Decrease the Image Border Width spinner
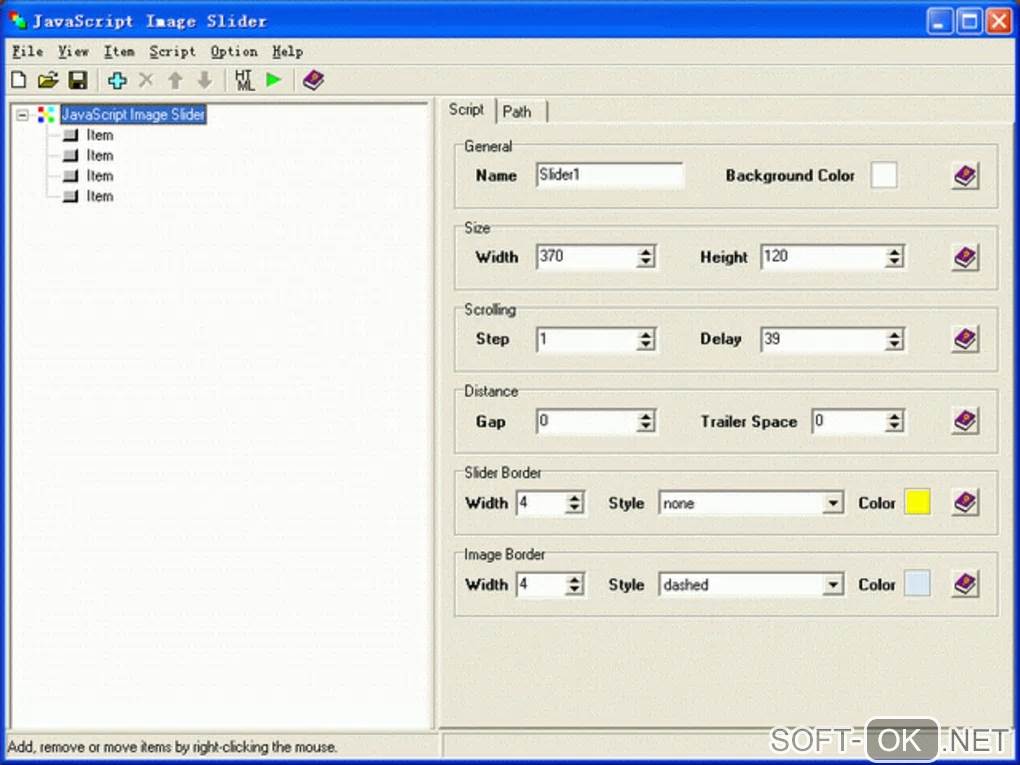Image resolution: width=1020 pixels, height=765 pixels. click(x=574, y=590)
